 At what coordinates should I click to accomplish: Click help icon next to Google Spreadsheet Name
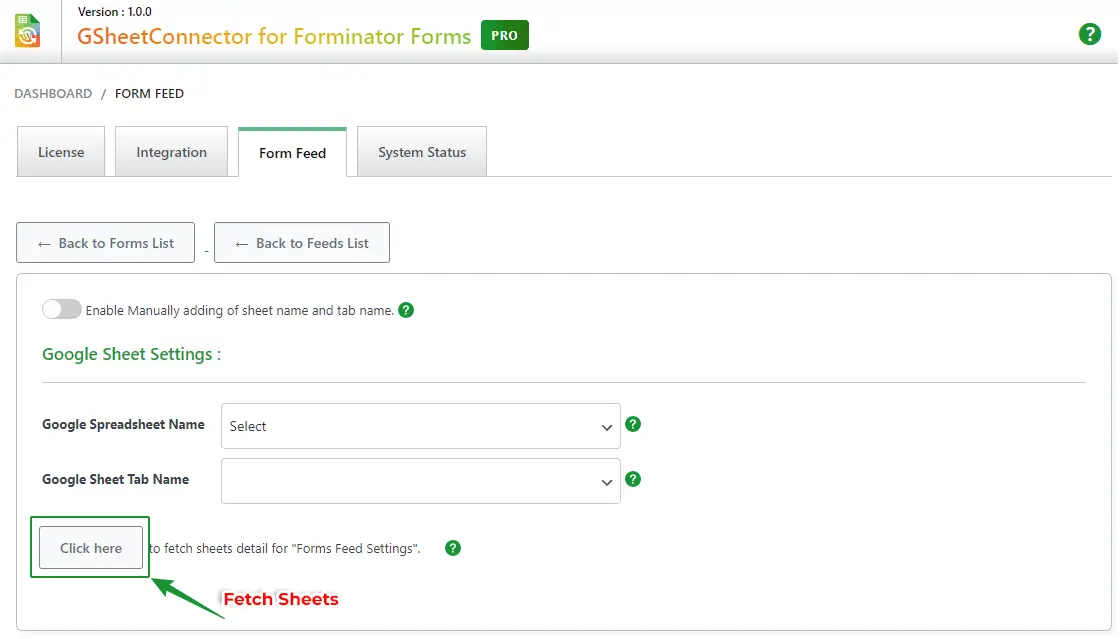632,424
